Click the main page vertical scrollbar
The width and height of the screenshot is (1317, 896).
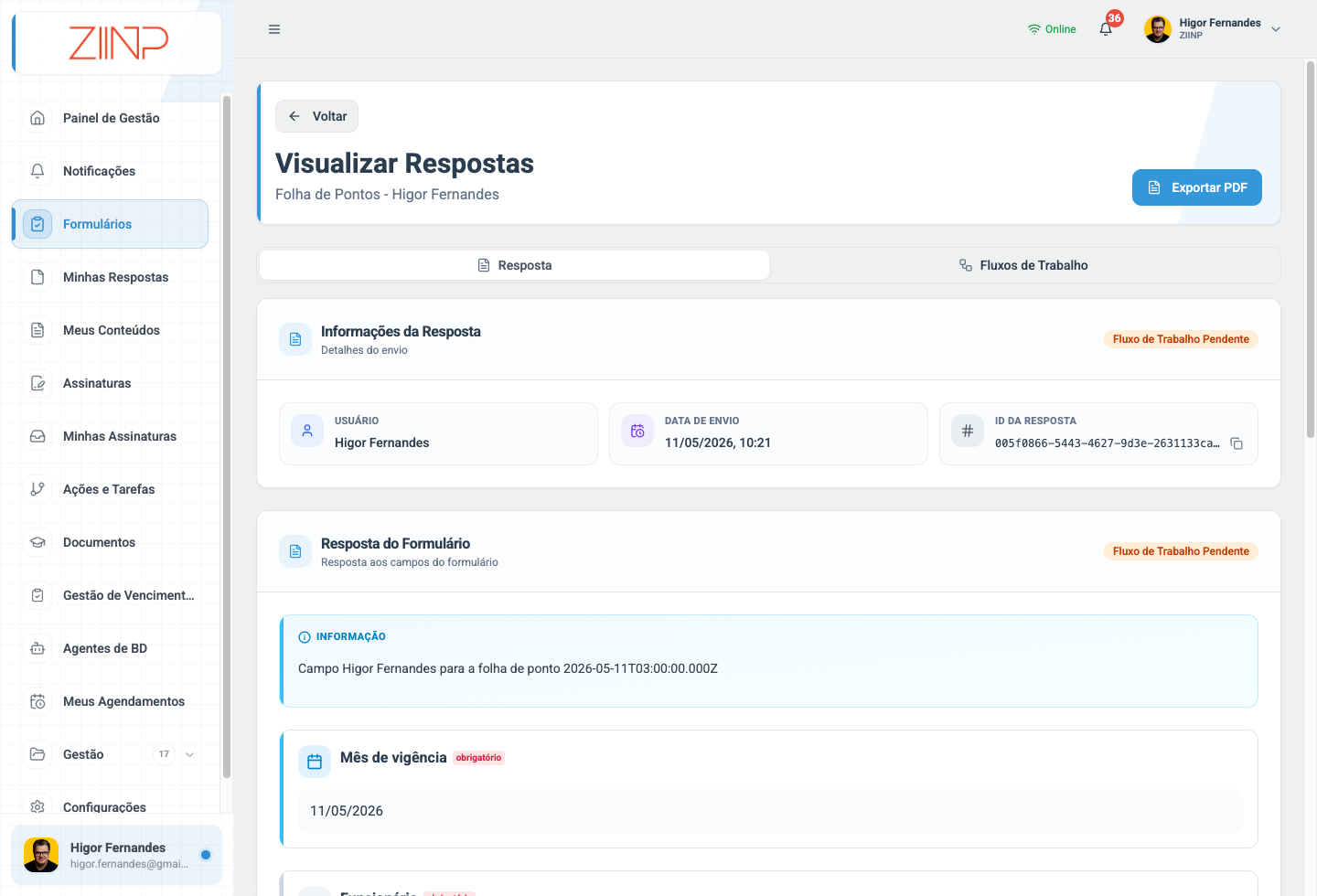(x=1310, y=249)
